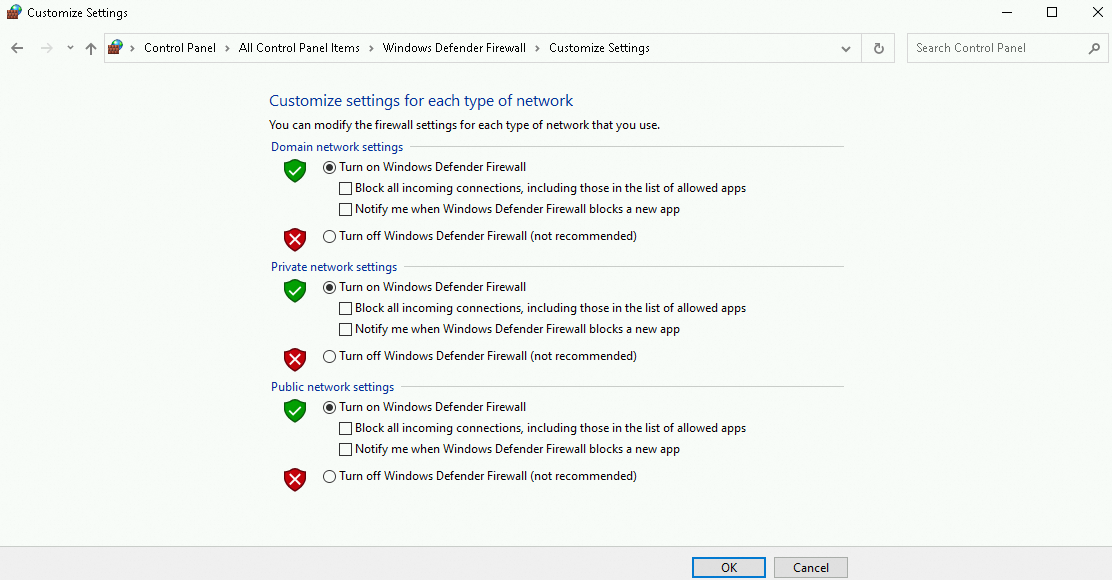Viewport: 1112px width, 580px height.
Task: Discard changes with the Cancel button
Action: (x=811, y=567)
